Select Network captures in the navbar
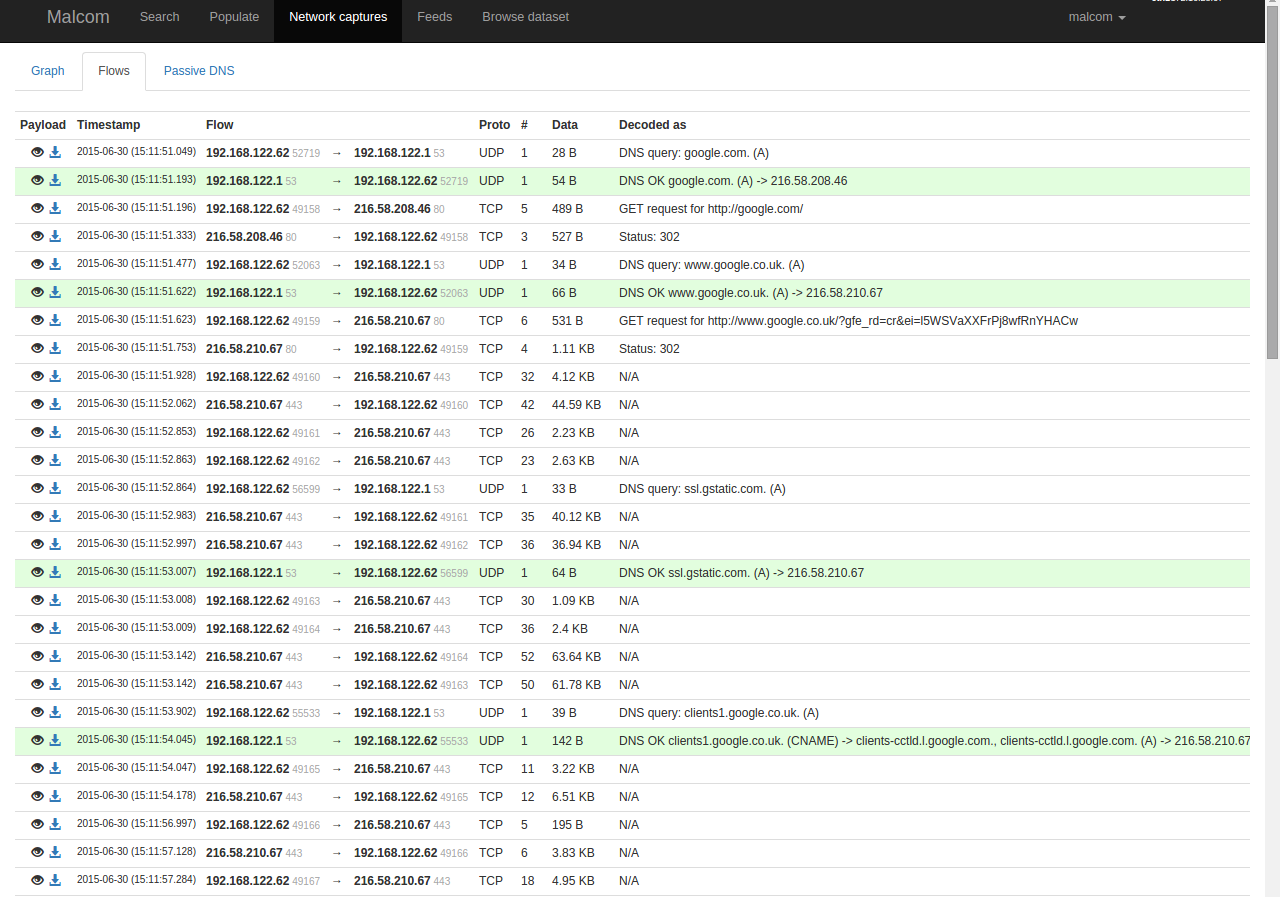The width and height of the screenshot is (1280, 897). coord(338,17)
